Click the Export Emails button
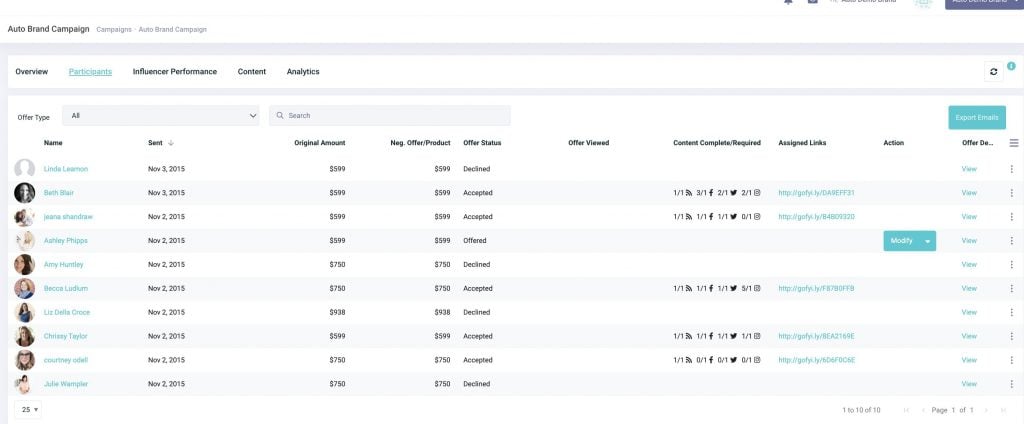This screenshot has height=424, width=1024. 977,118
